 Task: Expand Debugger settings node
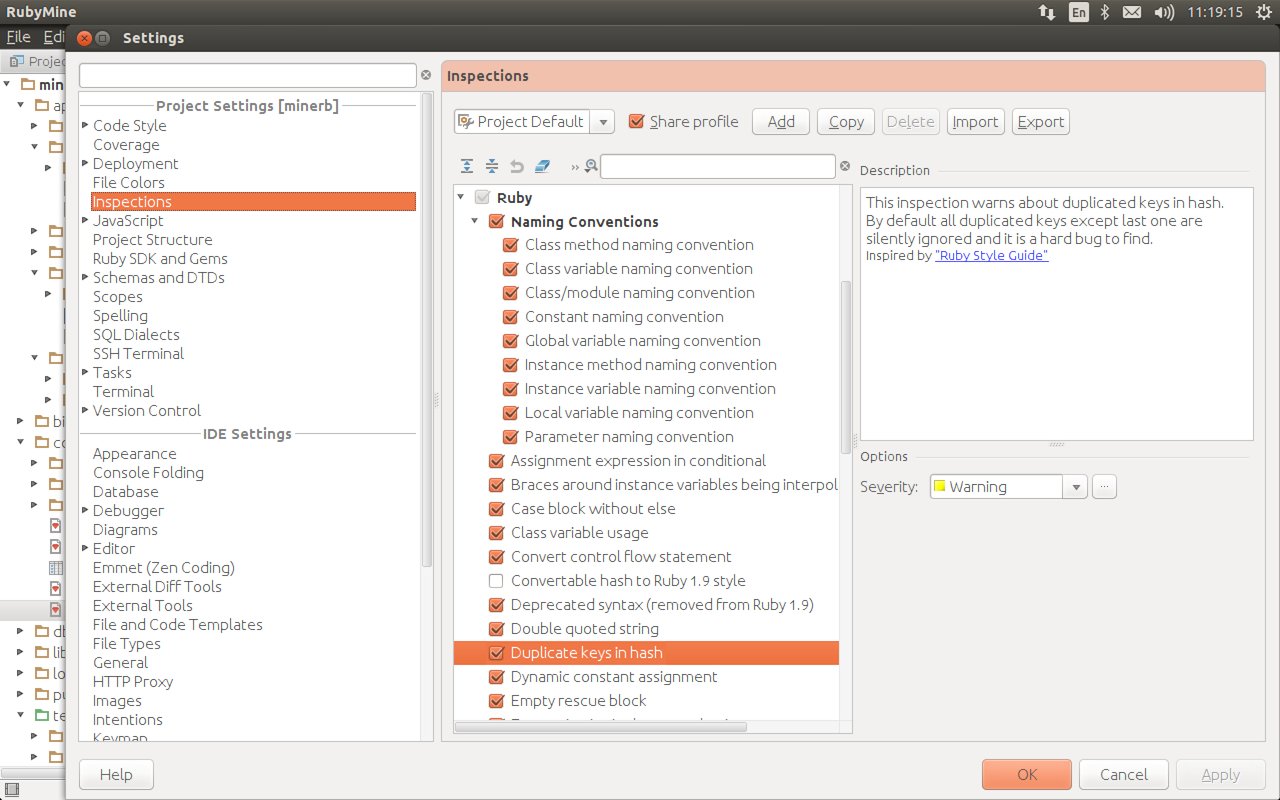coord(85,511)
